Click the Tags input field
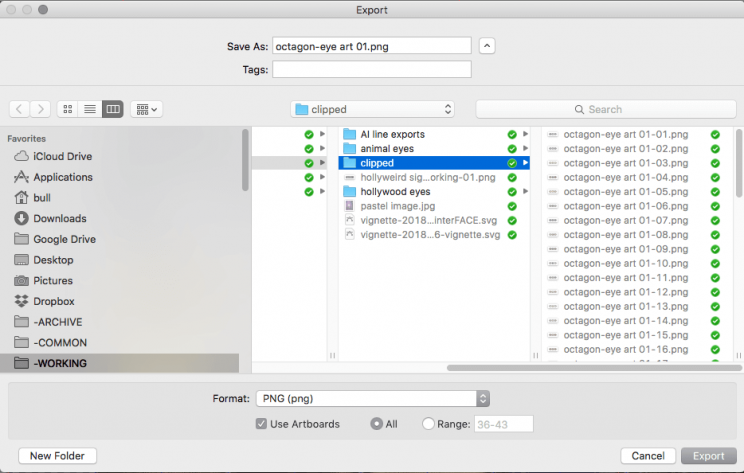The width and height of the screenshot is (744, 473). pos(371,69)
